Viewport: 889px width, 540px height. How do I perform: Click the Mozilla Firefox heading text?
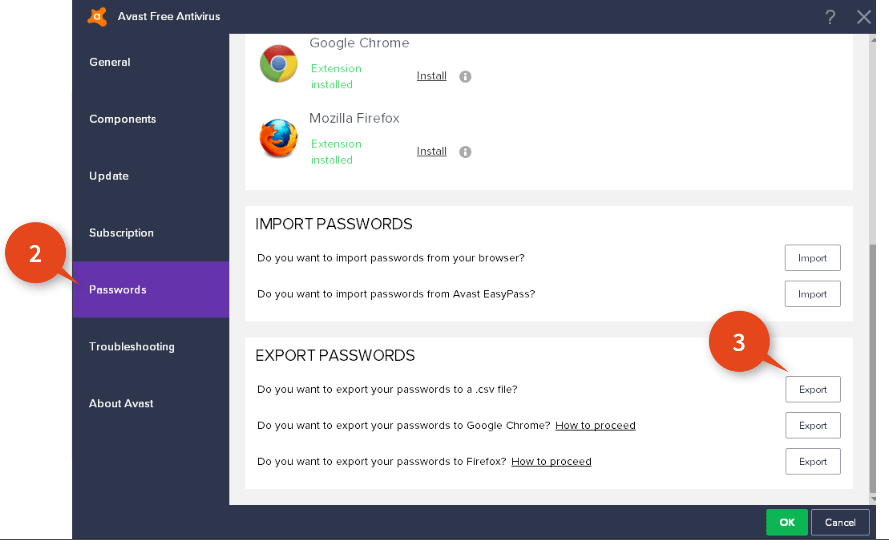(x=354, y=118)
